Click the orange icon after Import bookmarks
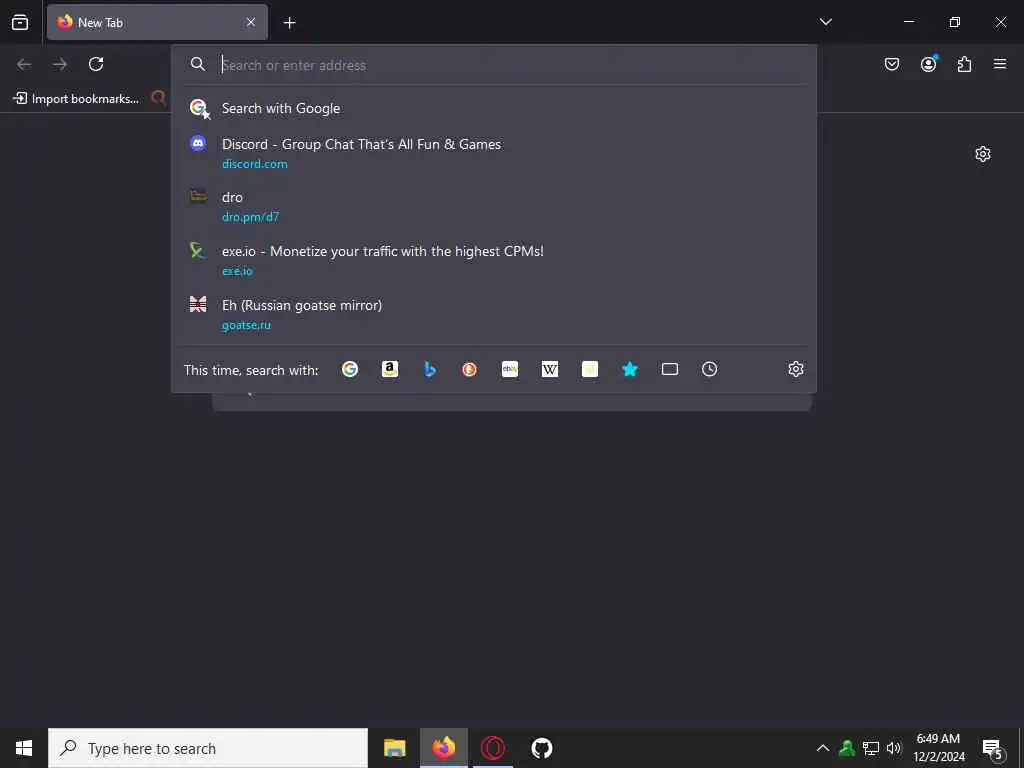1024x768 pixels. (158, 98)
